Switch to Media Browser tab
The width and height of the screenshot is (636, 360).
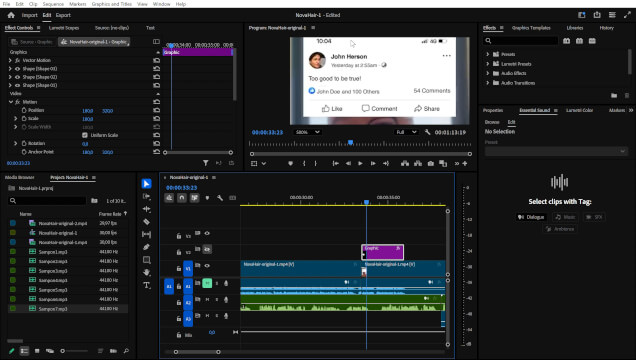coord(19,177)
